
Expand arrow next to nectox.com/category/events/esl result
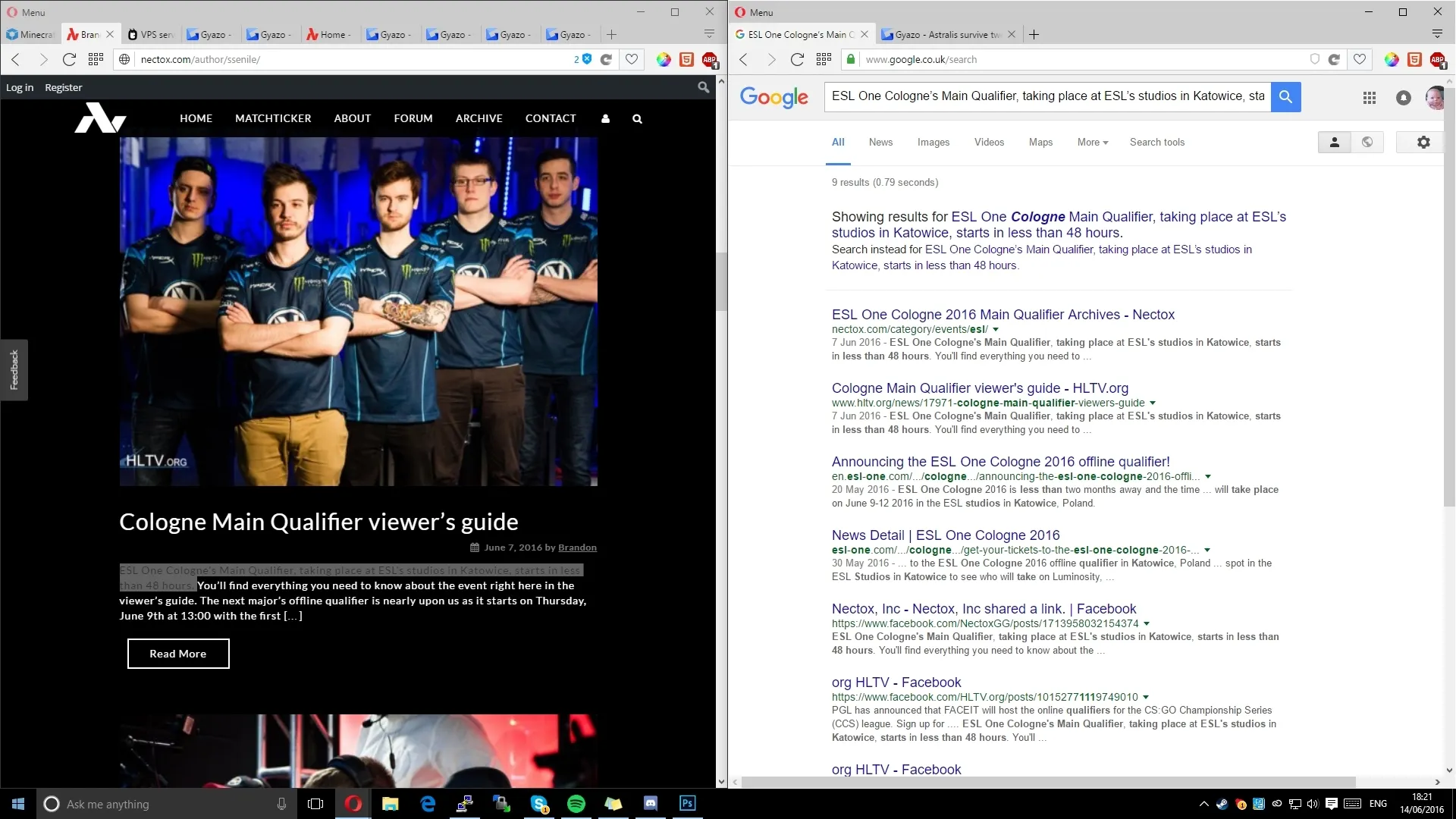[996, 330]
